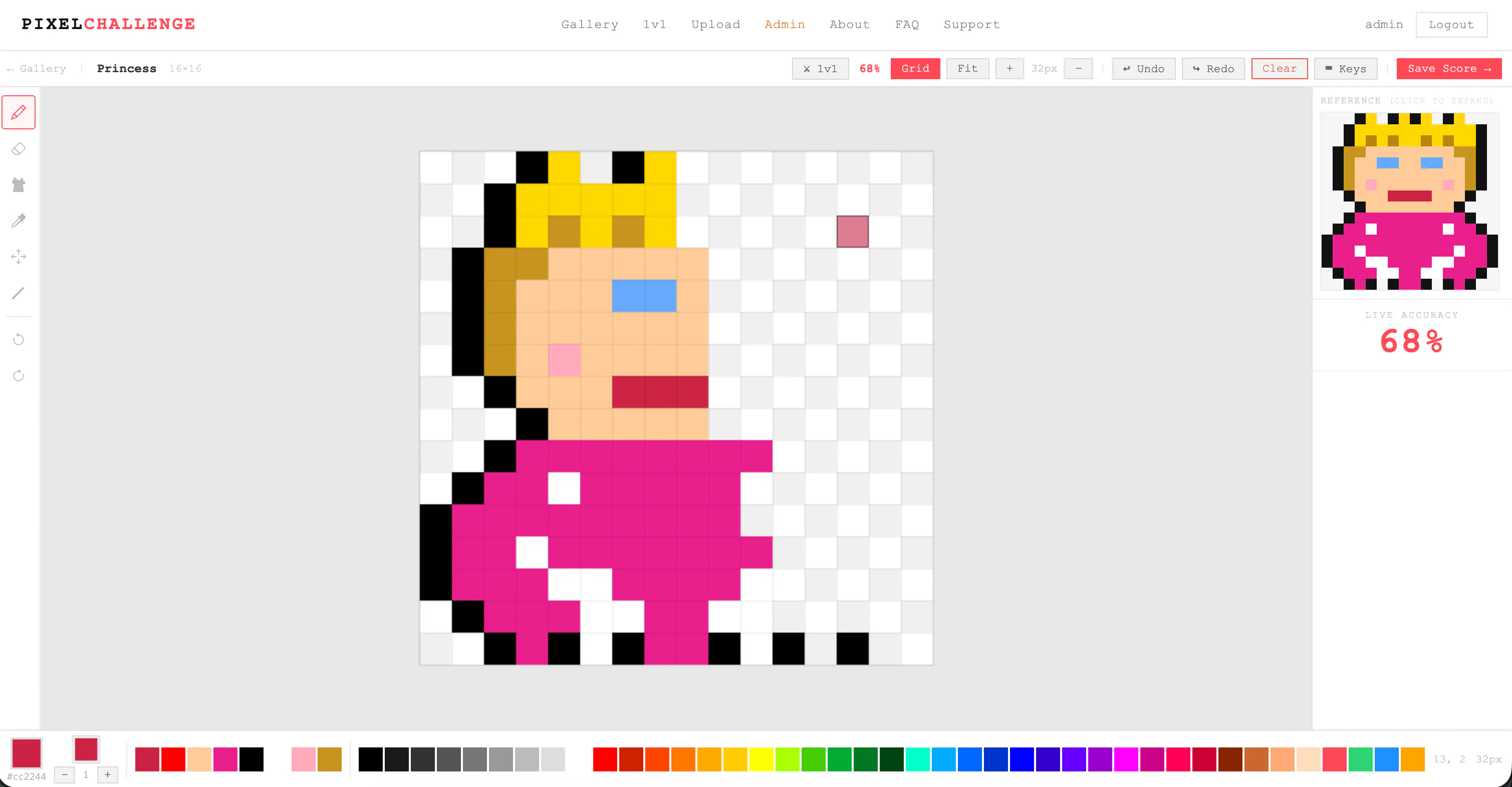Pick the light pink palette swatch

[x=304, y=759]
